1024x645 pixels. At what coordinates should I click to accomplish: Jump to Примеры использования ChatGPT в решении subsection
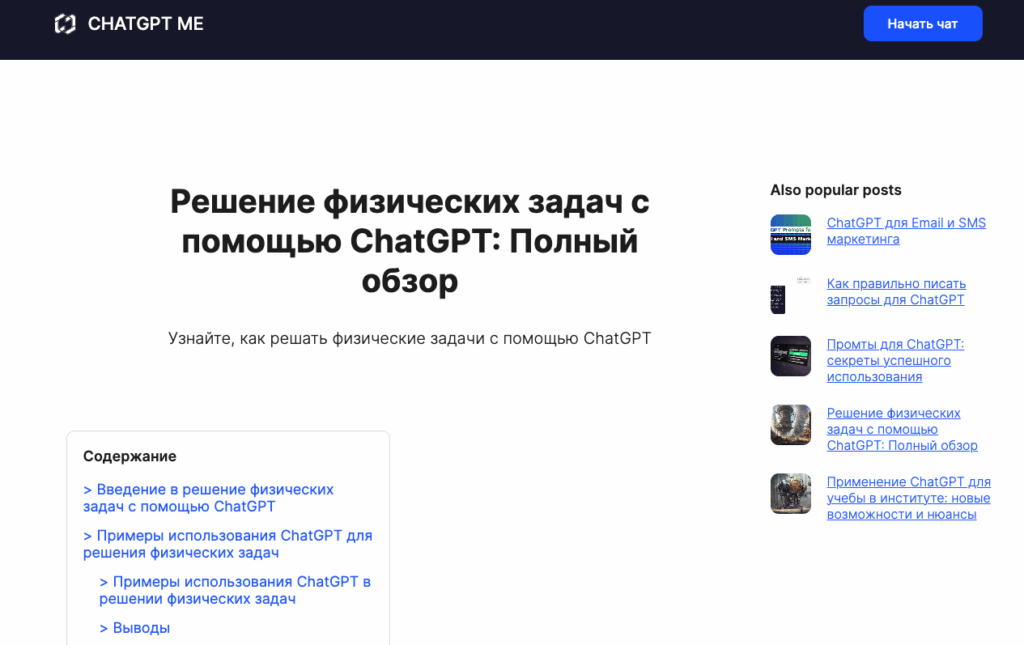tap(235, 590)
